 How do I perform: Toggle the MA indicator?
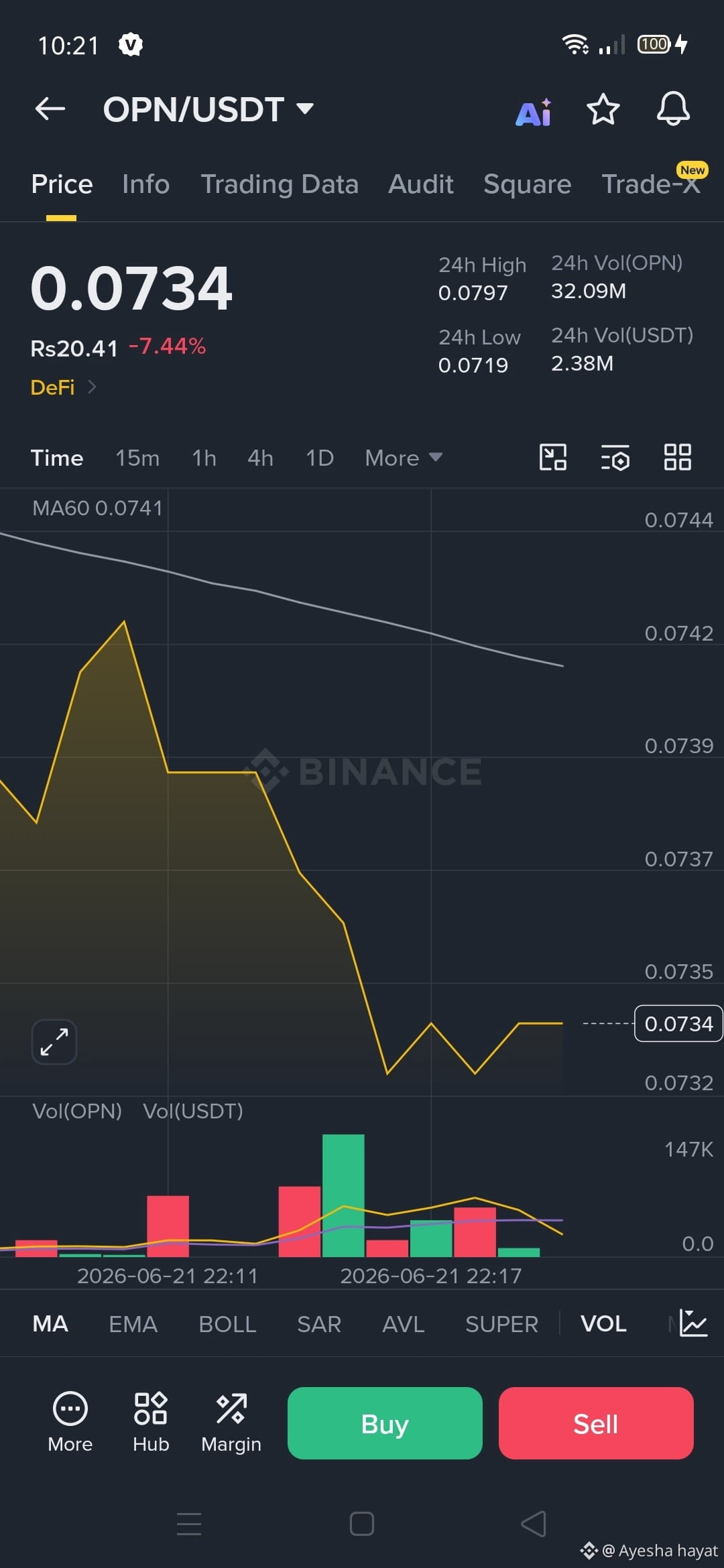pos(50,1324)
